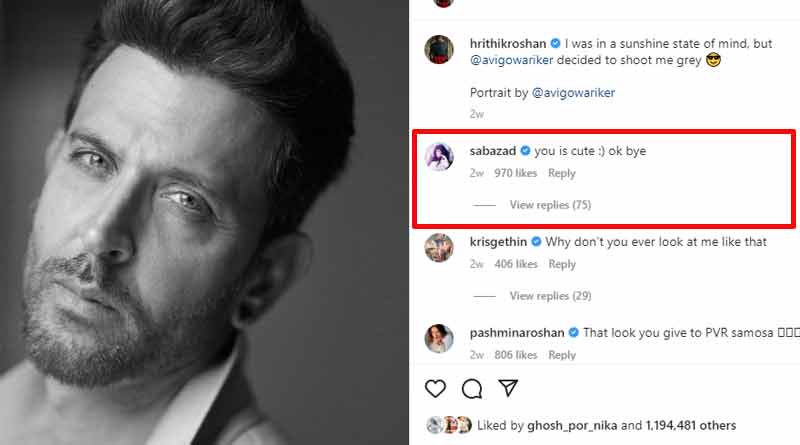Expand View replies (75) under sabazad
The width and height of the screenshot is (800, 445).
[550, 205]
